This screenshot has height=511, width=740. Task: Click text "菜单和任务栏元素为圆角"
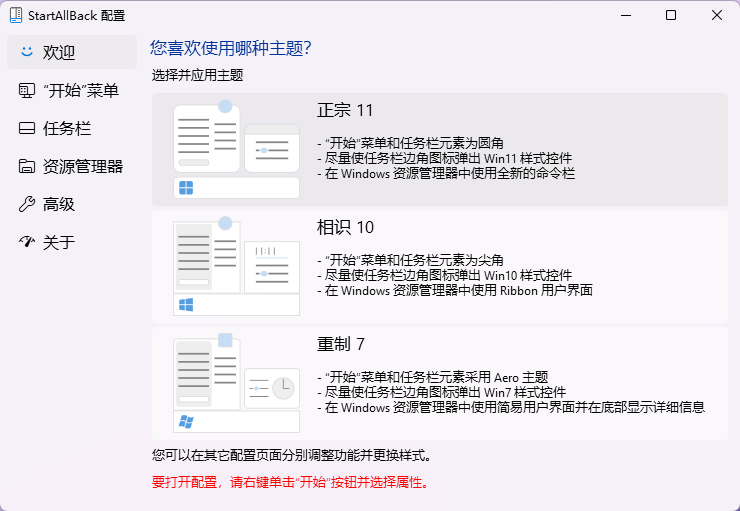(410, 143)
